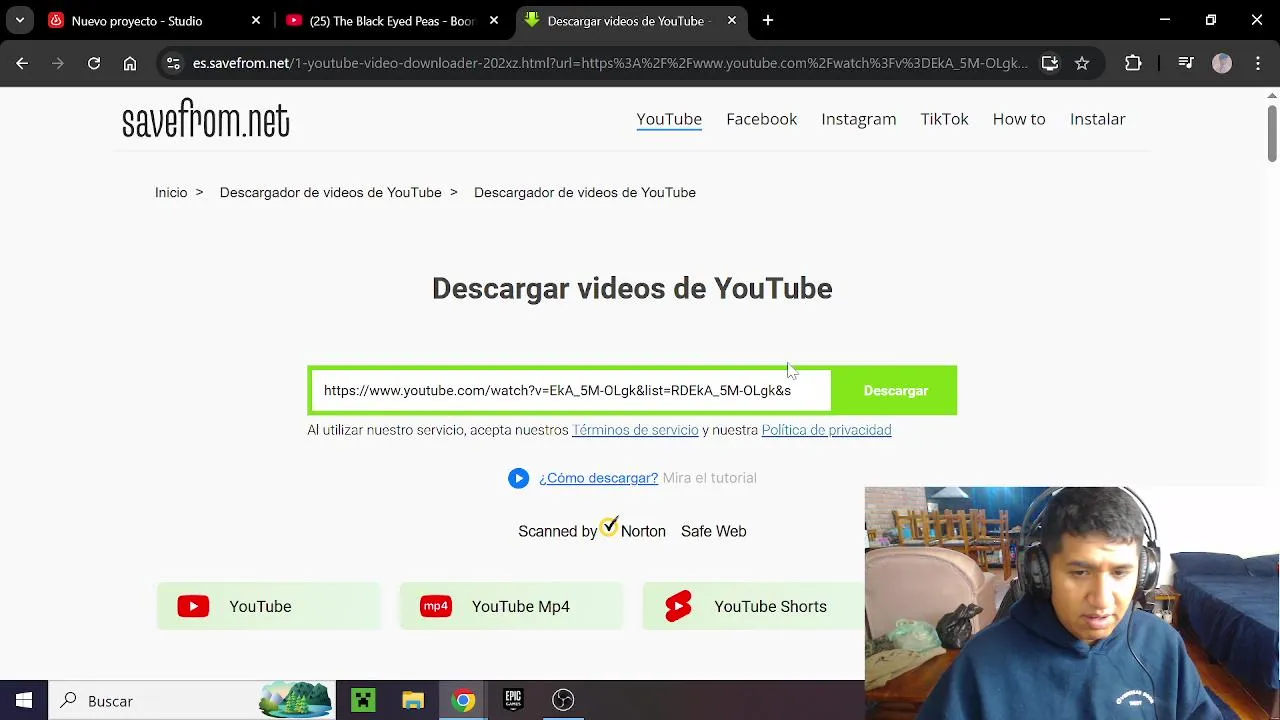Close The Black Eyed Peas tab

pos(494,20)
